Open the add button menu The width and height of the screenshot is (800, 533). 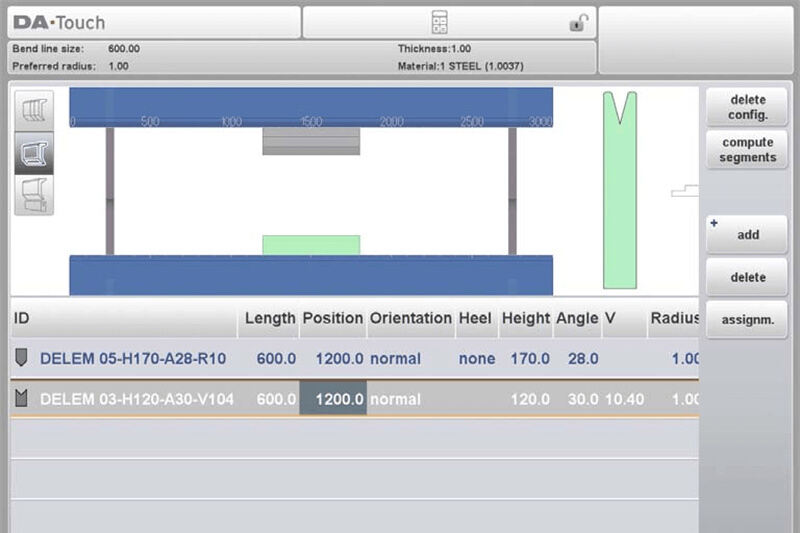click(x=747, y=235)
